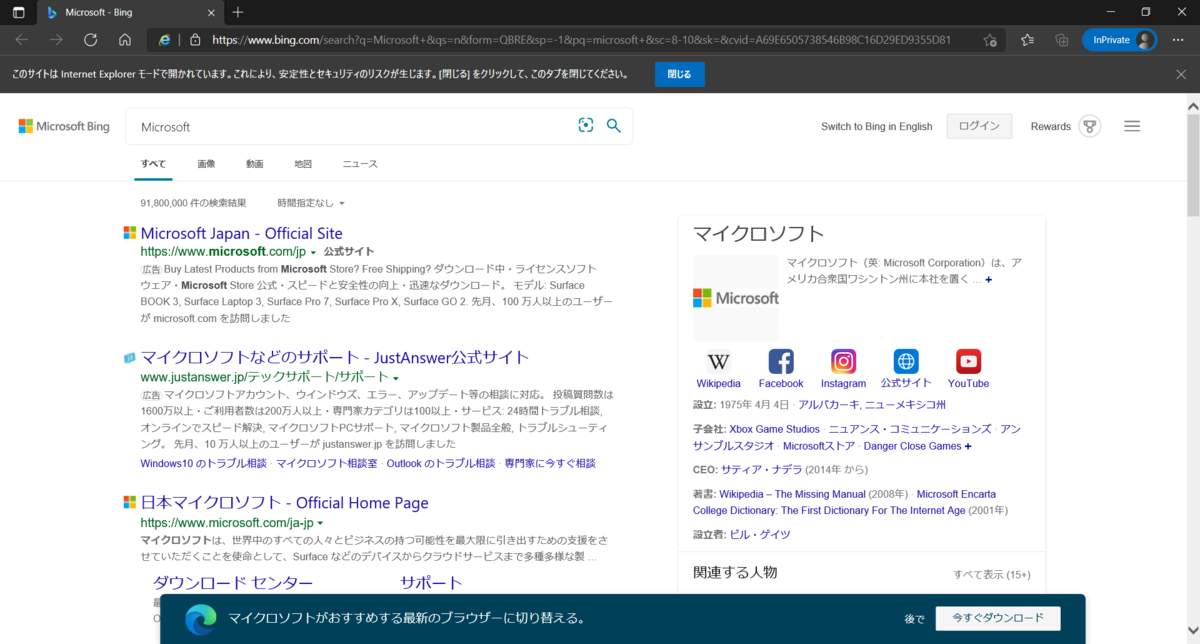Open visual search camera icon
This screenshot has width=1200, height=644.
pos(586,125)
